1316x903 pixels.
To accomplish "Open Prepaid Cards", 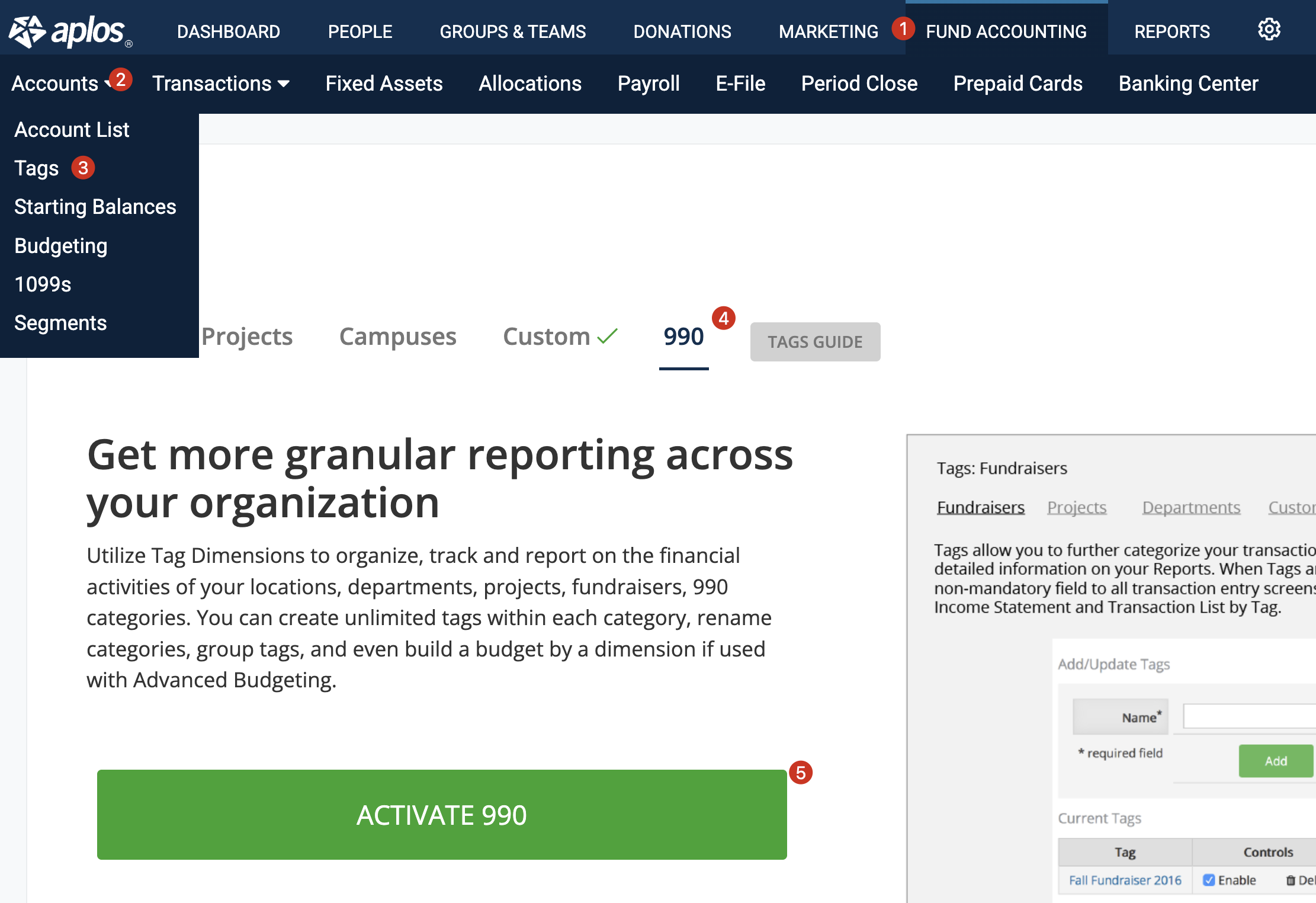I will [1018, 84].
